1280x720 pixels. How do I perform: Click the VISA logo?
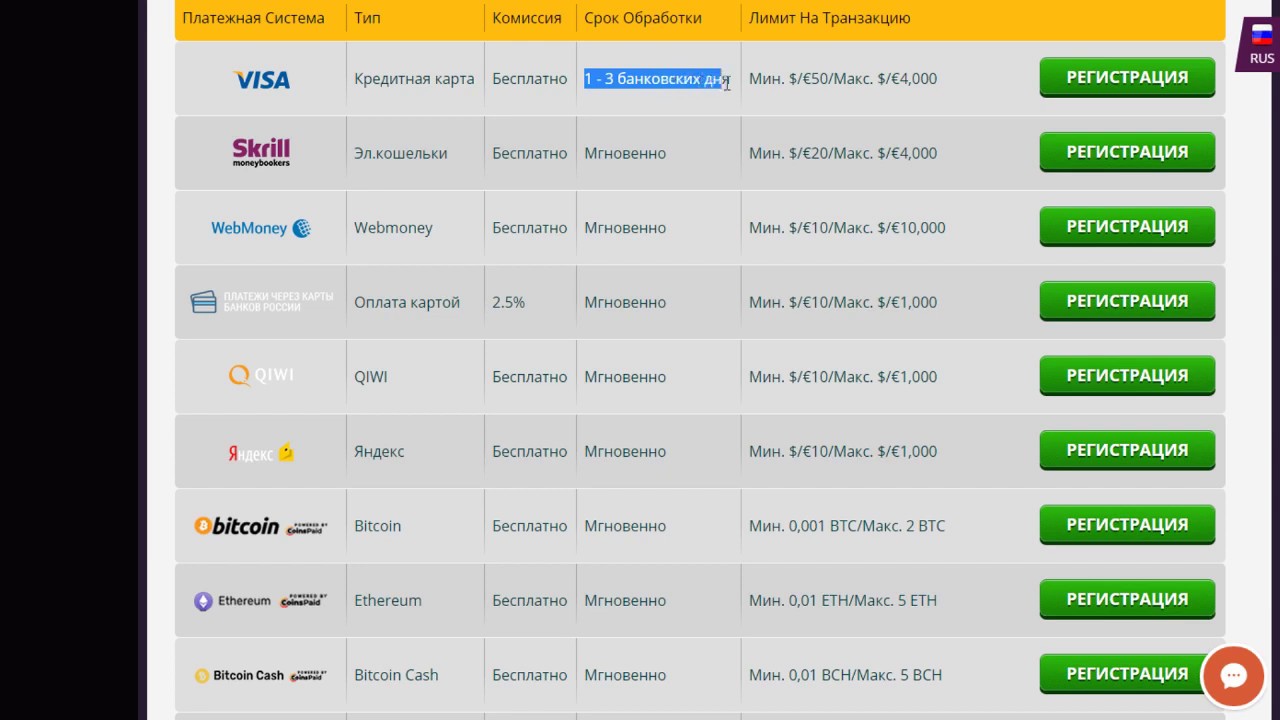click(261, 79)
